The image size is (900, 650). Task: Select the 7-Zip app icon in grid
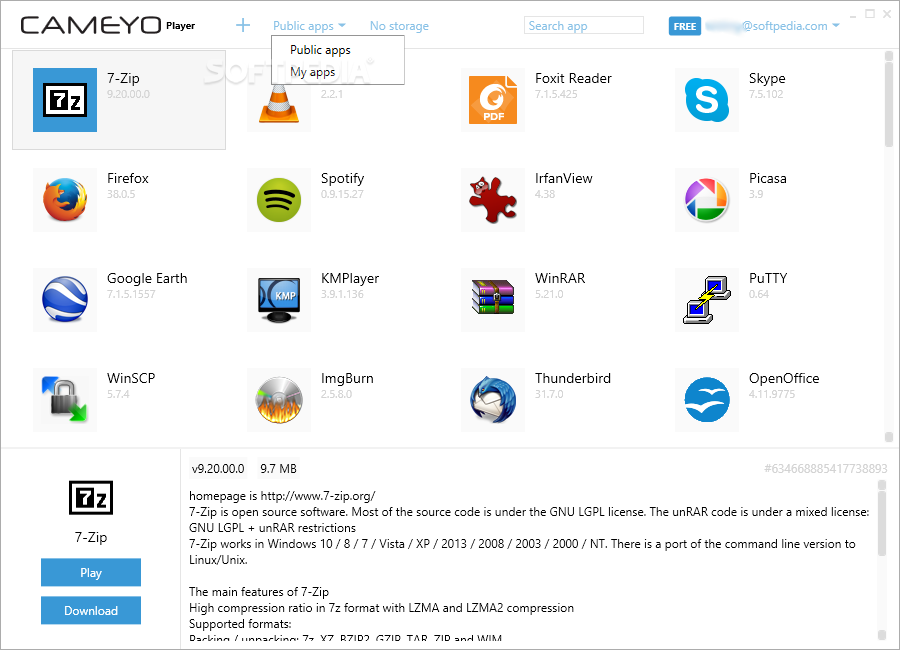point(65,100)
